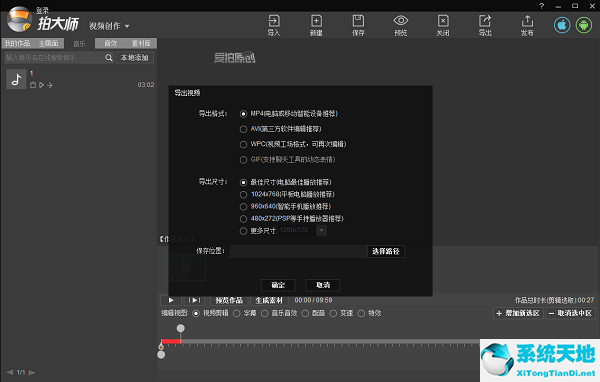The height and width of the screenshot is (382, 600).
Task: Select AVI export format option
Action: 243,129
